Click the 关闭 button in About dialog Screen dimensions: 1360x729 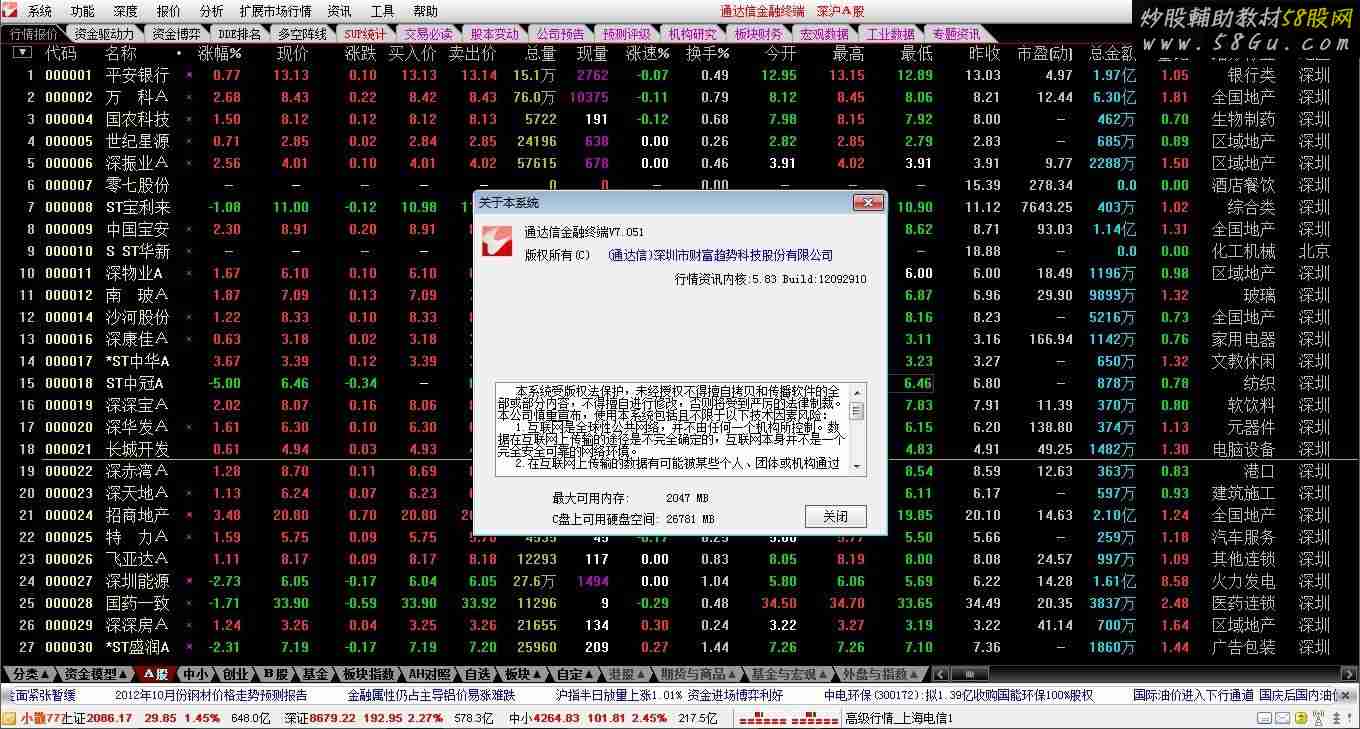pyautogui.click(x=835, y=517)
